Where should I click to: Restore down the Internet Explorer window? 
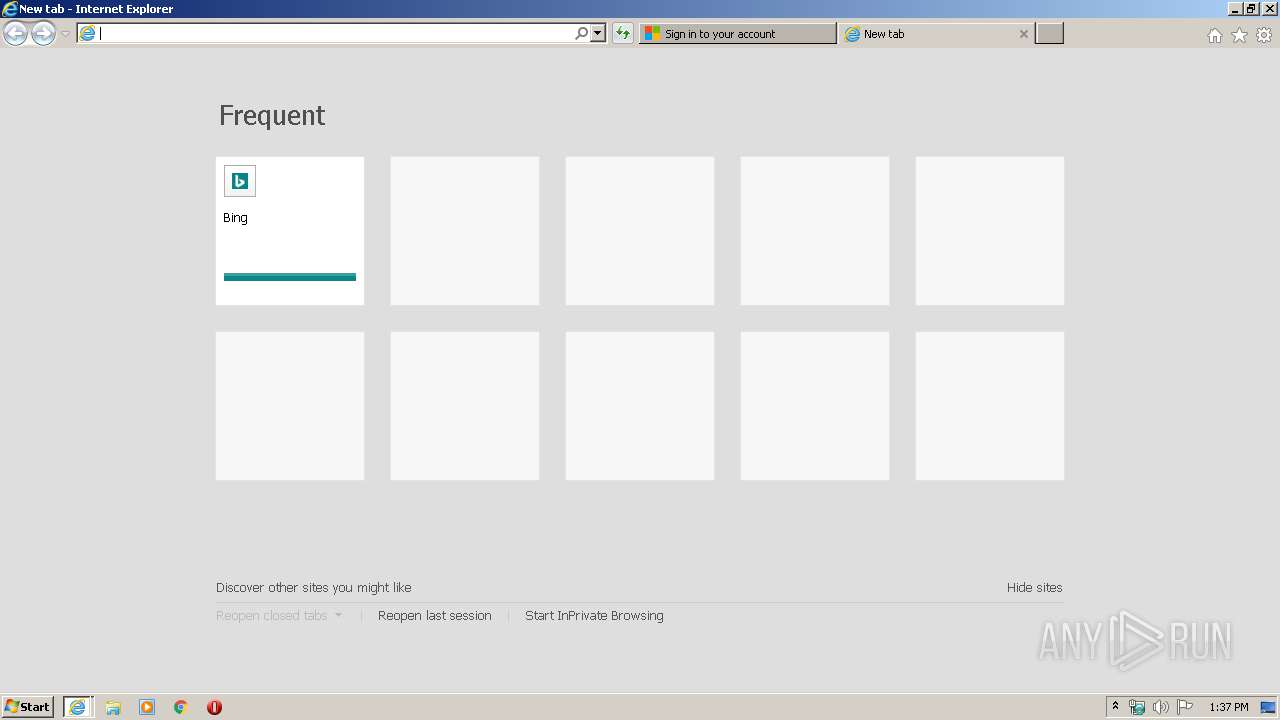pos(1251,8)
